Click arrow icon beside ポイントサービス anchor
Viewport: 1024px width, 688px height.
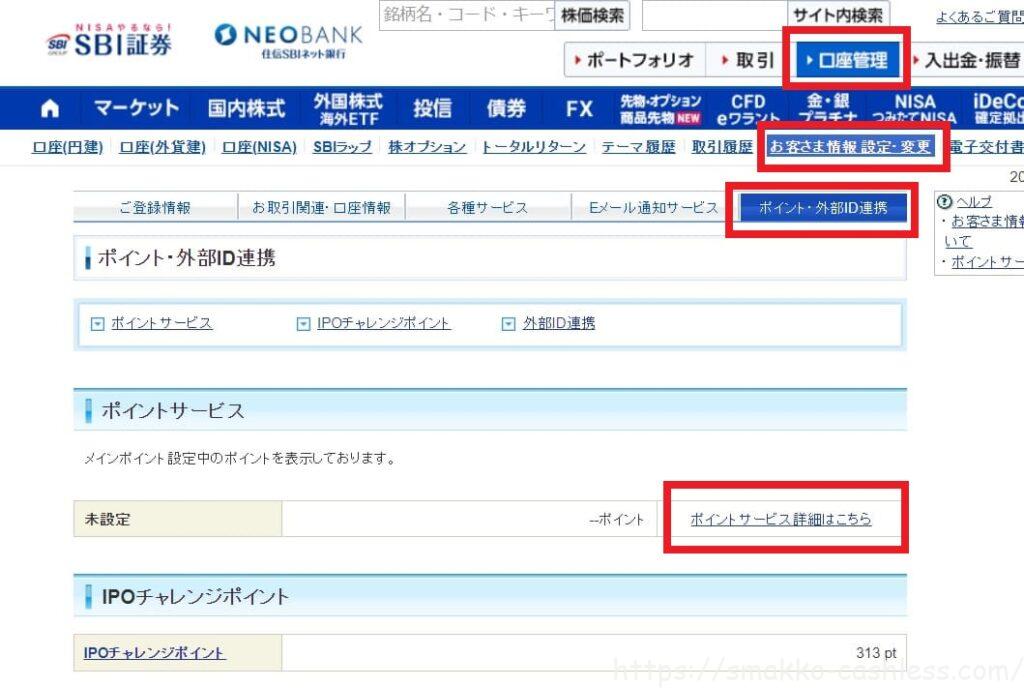[x=97, y=324]
